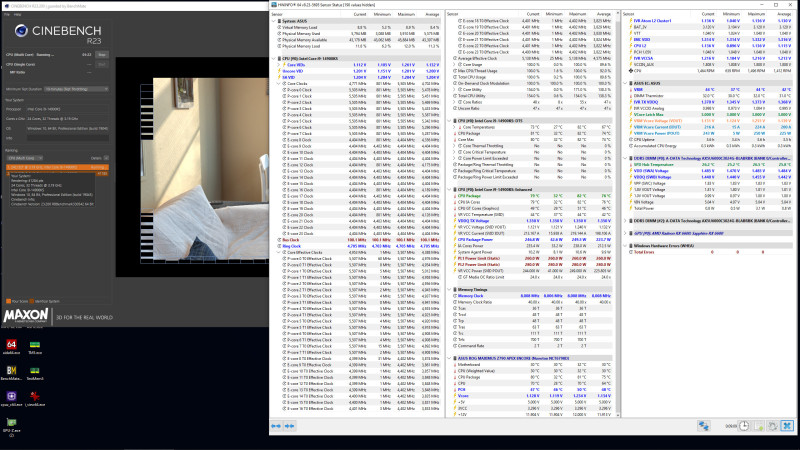Open TestMem5 desktop icon
The width and height of the screenshot is (800, 450).
(35, 371)
